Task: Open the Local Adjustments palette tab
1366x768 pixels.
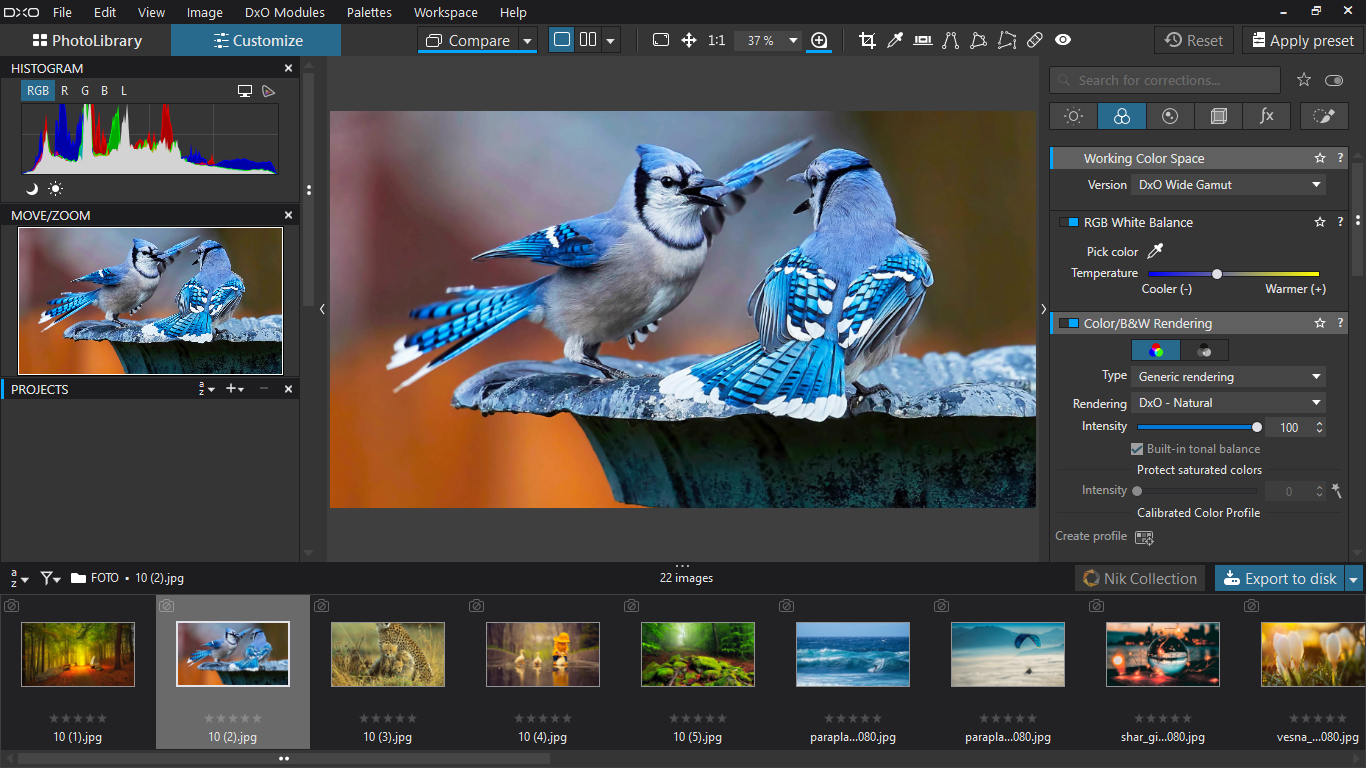Action: 1324,116
